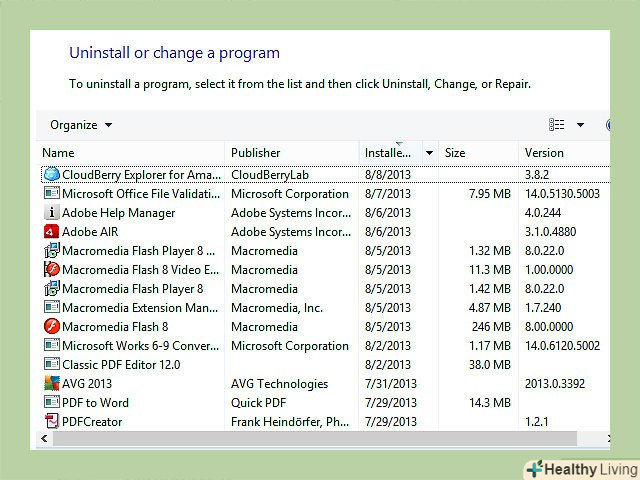The width and height of the screenshot is (640, 480).
Task: Click version 1.7.240 cell
Action: click(x=543, y=307)
